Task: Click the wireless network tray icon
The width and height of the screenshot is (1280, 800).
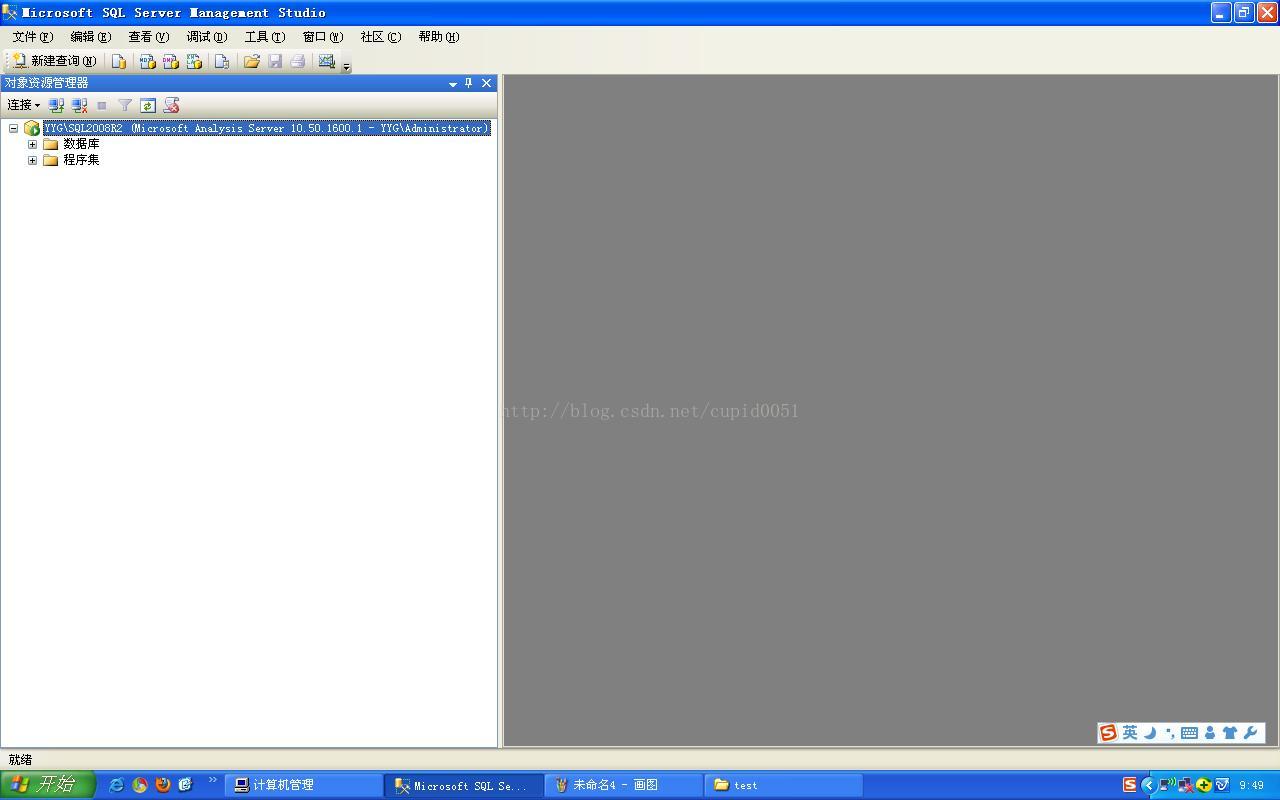Action: coord(1167,785)
